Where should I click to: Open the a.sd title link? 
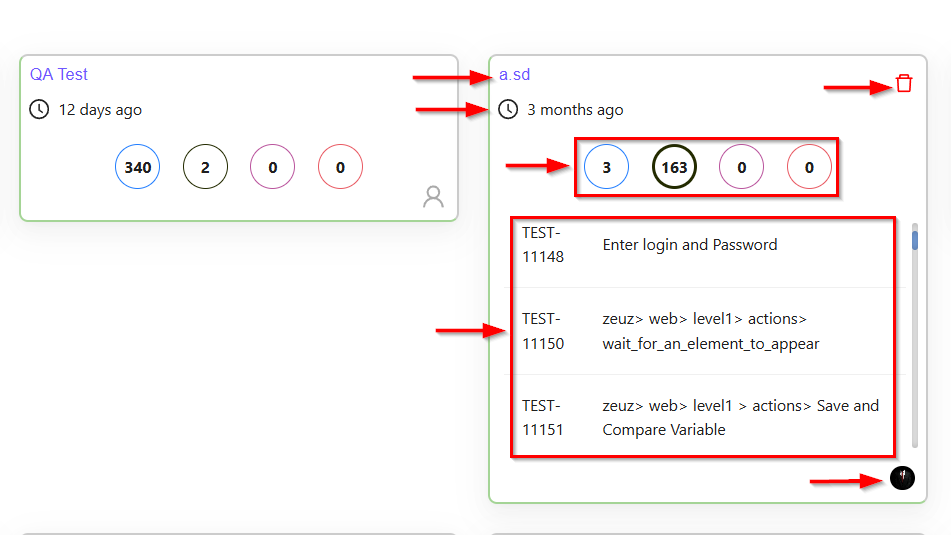tap(514, 74)
